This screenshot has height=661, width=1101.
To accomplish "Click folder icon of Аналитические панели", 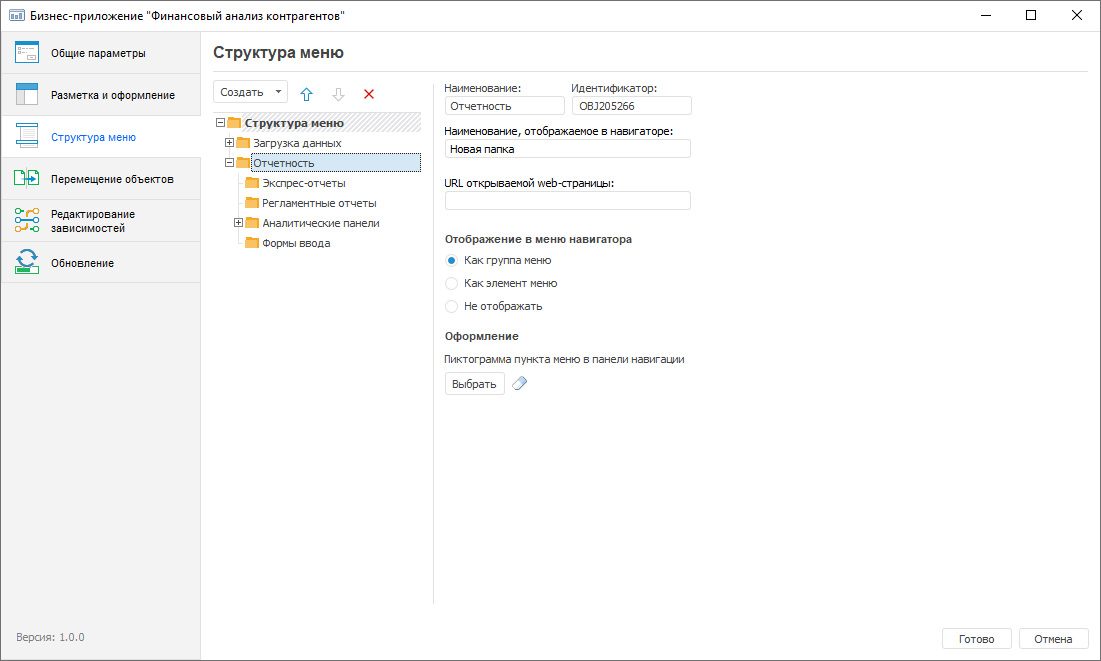I will [x=251, y=223].
